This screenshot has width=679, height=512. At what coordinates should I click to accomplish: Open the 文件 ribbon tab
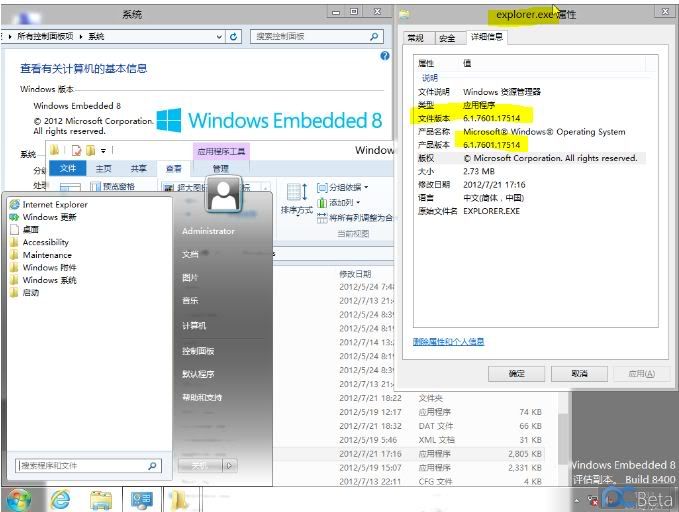coord(68,168)
